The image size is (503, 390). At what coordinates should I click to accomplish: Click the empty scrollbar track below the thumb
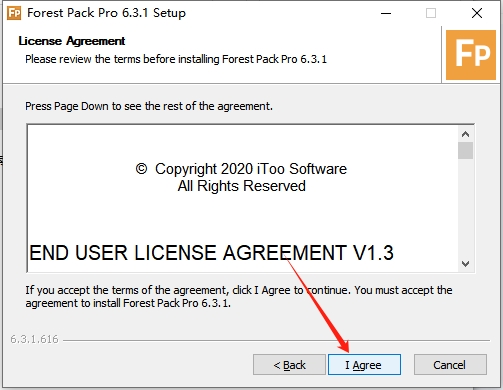point(466,208)
